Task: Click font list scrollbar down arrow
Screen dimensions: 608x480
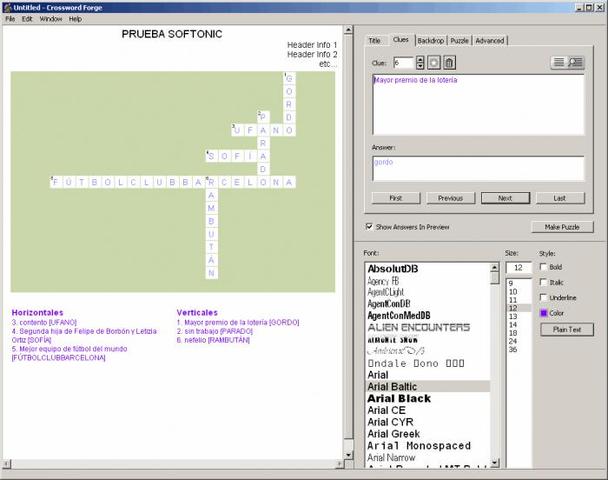Action: click(x=495, y=462)
